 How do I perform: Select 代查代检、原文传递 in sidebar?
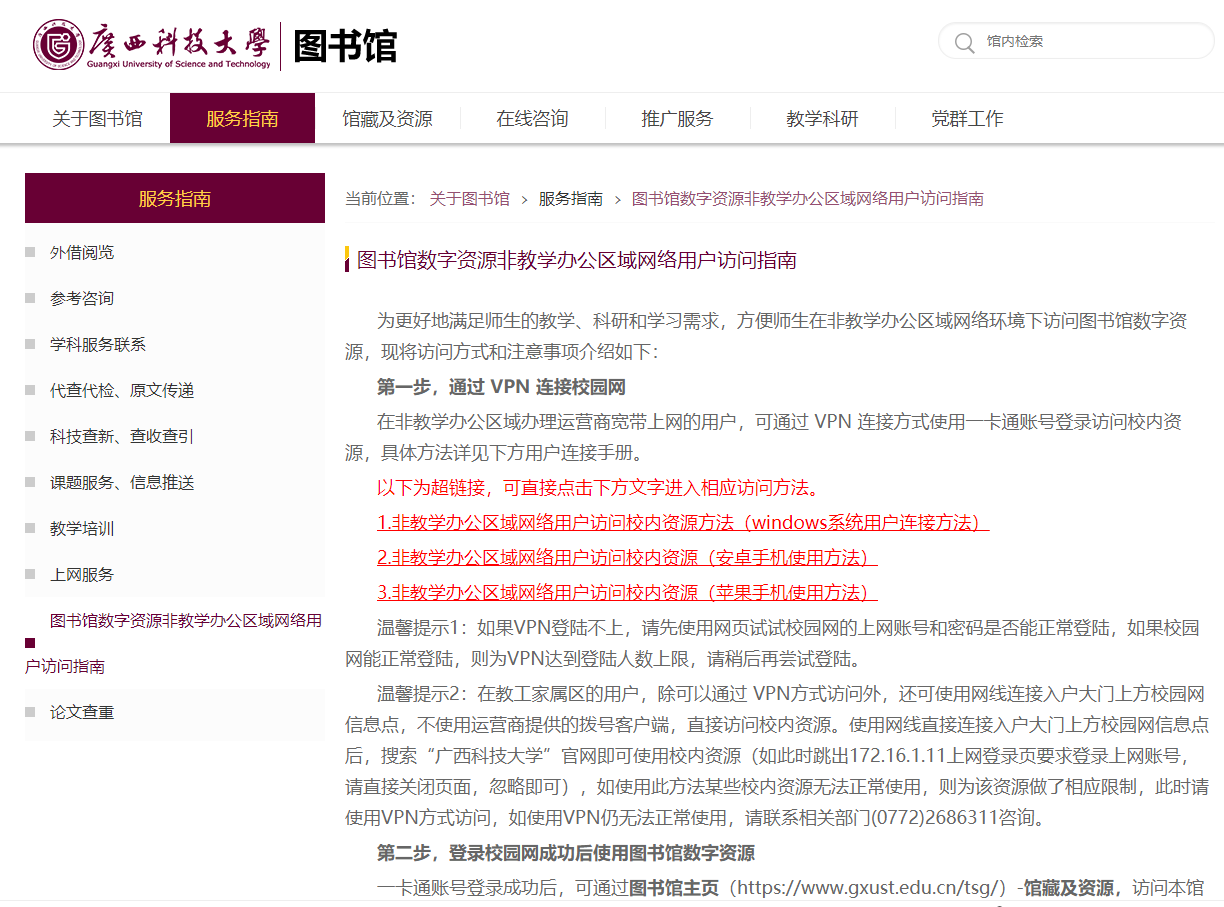pyautogui.click(x=122, y=390)
